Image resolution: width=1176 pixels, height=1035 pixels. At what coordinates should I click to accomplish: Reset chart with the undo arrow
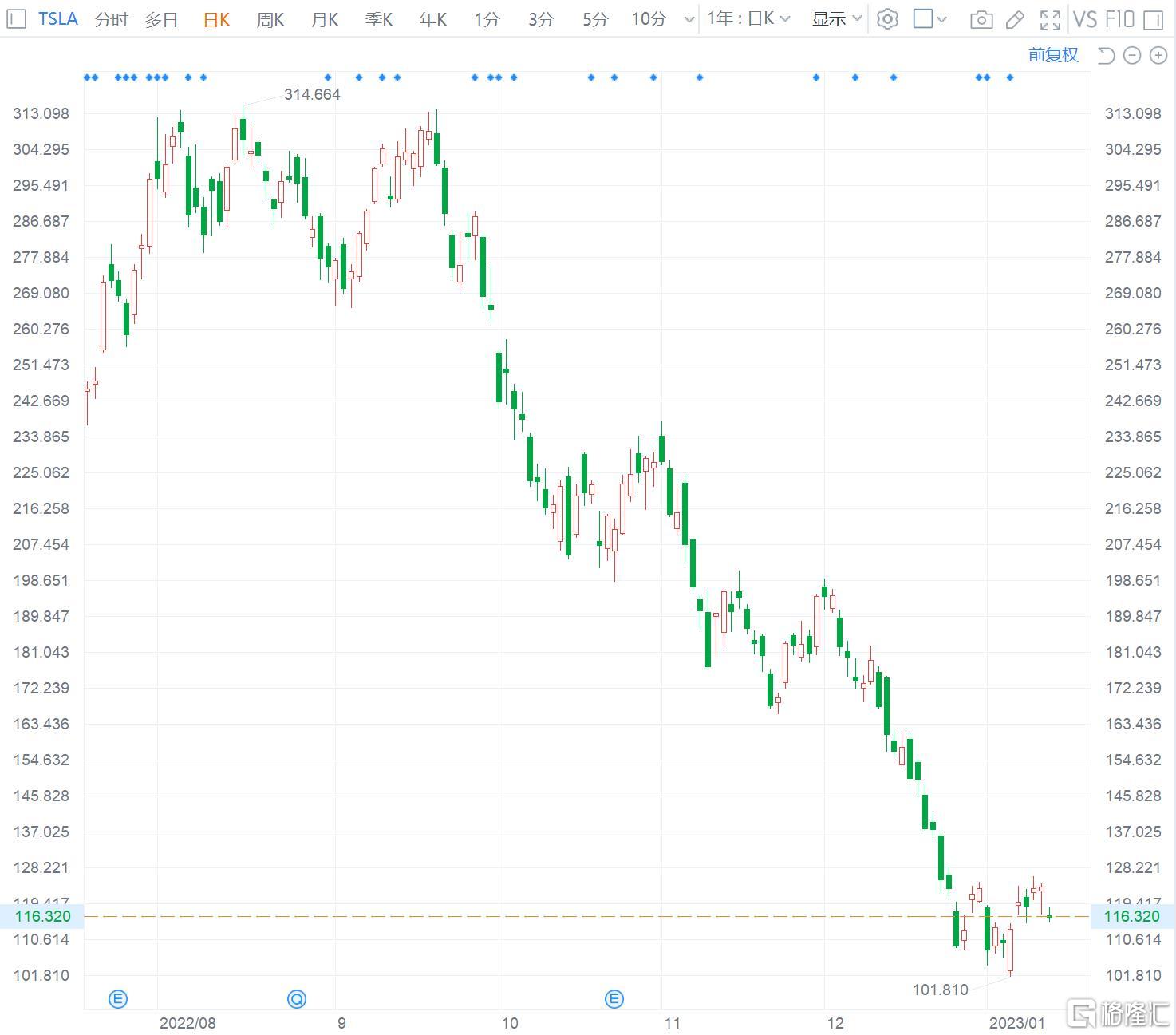(1106, 55)
